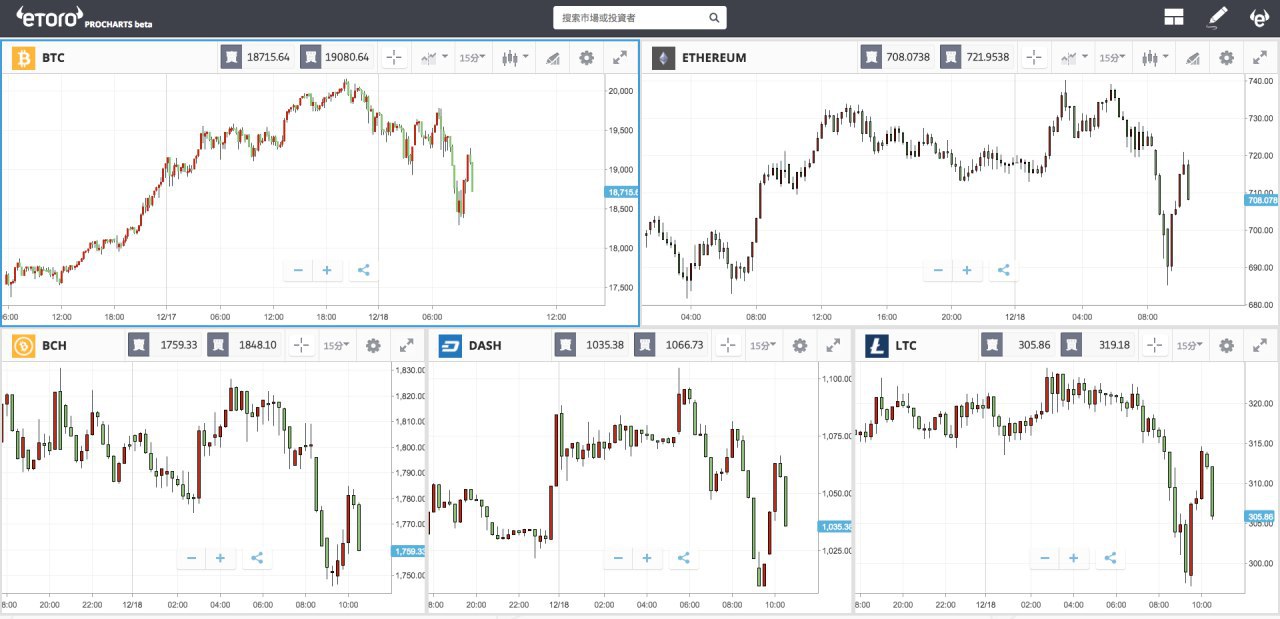Click the search markets input field
The width and height of the screenshot is (1280, 619).
640,18
